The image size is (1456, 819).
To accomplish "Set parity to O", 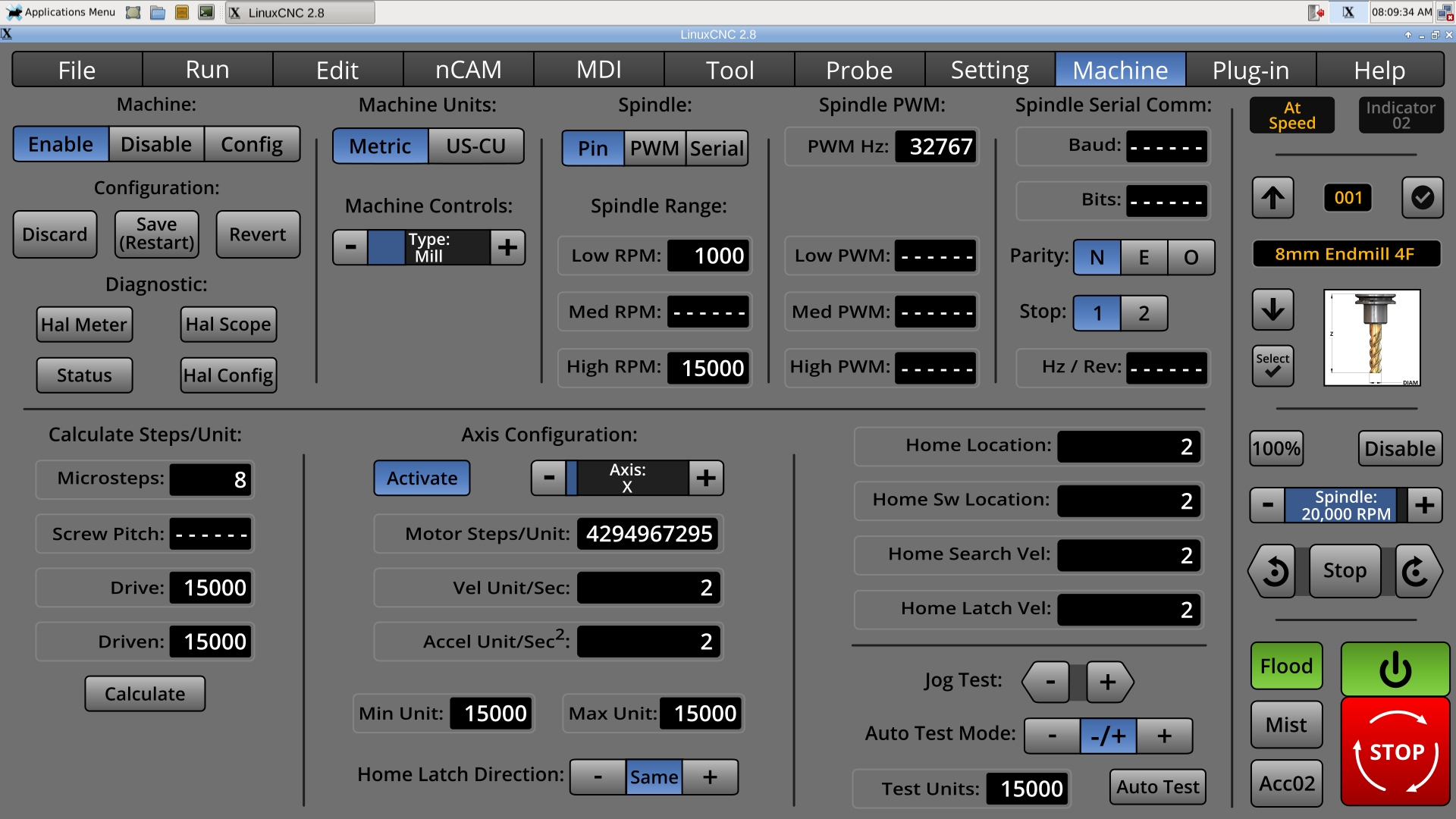I will [x=1191, y=257].
